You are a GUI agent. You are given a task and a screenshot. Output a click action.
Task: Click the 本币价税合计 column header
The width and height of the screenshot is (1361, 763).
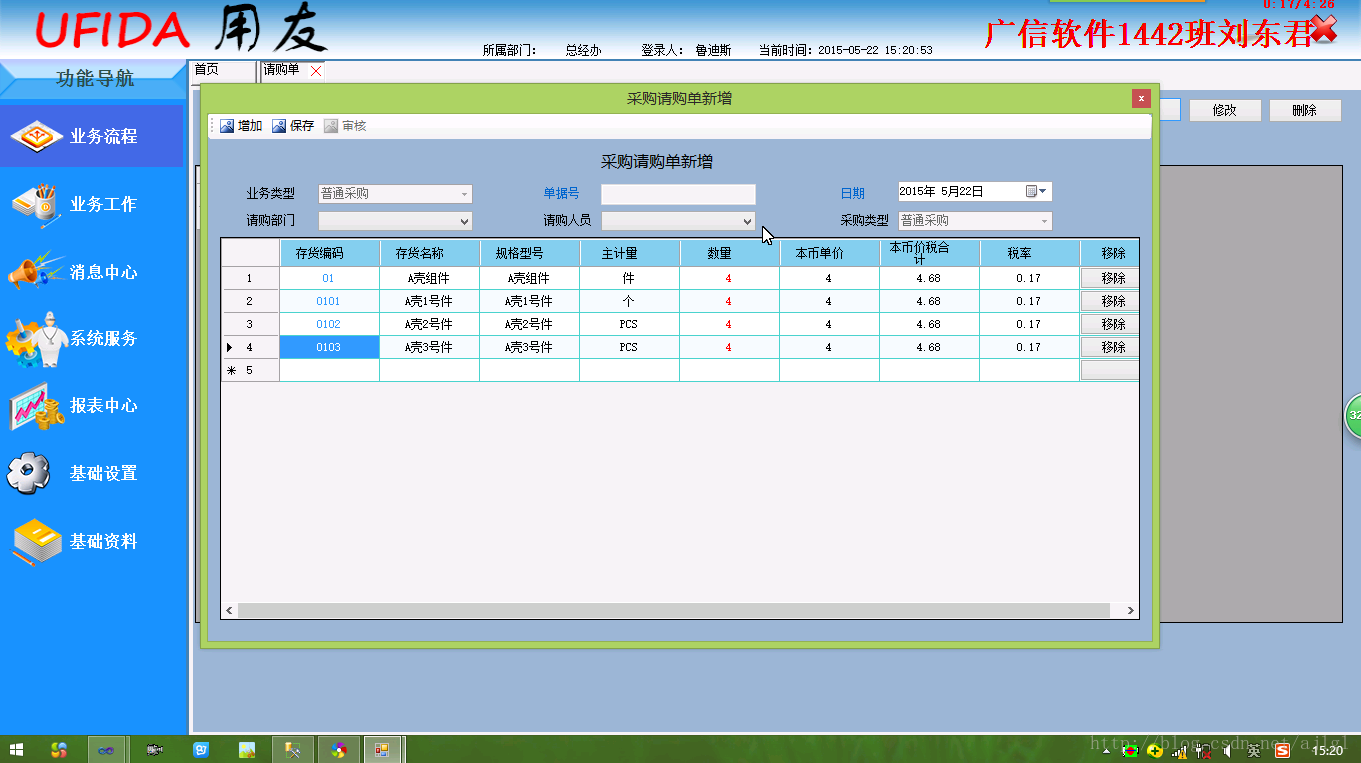[930, 253]
